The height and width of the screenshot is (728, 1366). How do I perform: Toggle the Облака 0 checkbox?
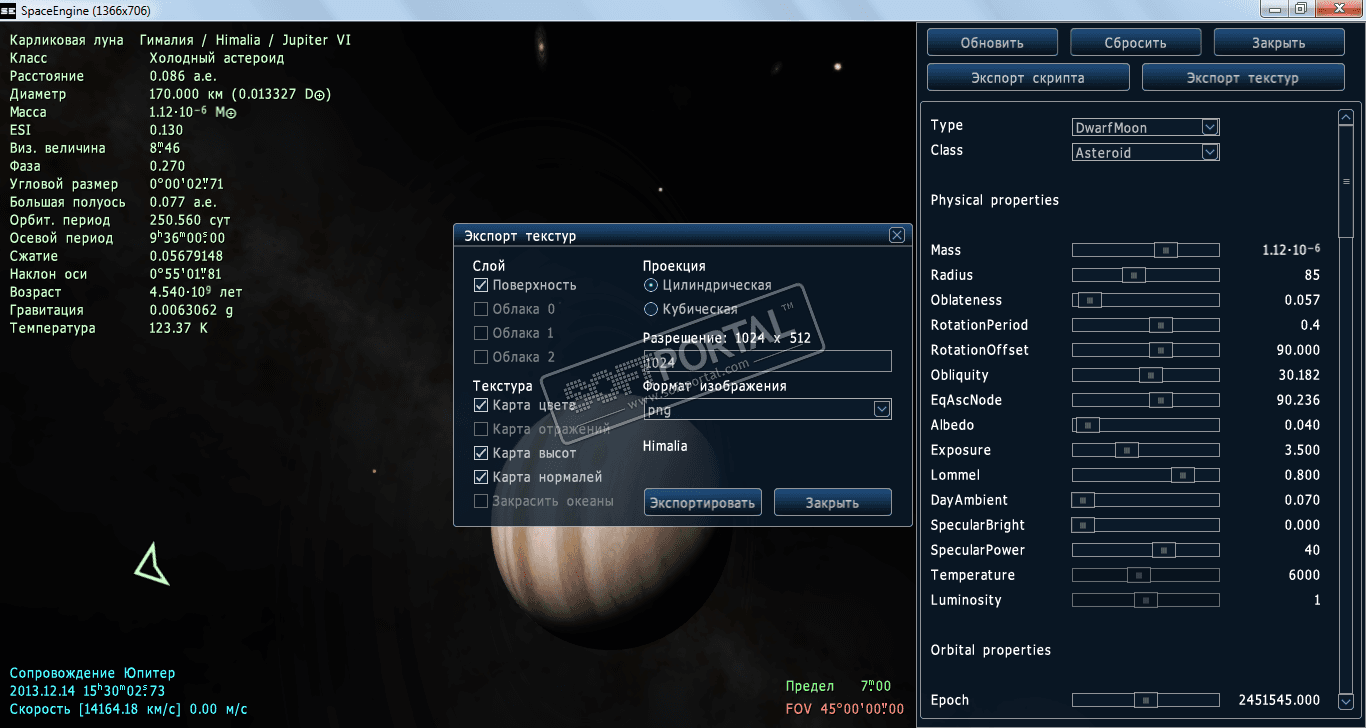pos(481,309)
